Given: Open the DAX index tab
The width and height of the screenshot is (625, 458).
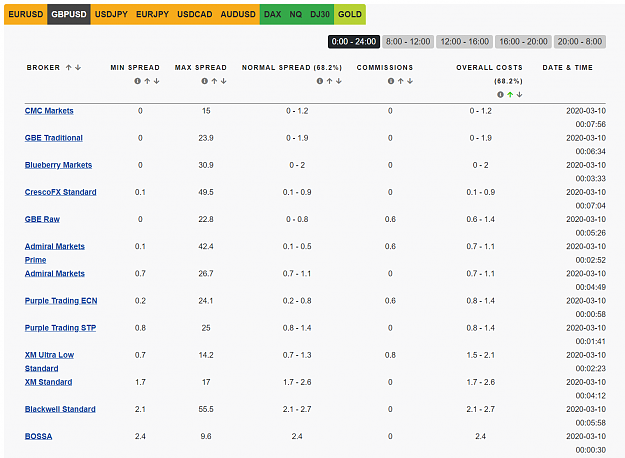Looking at the screenshot, I should pyautogui.click(x=273, y=14).
